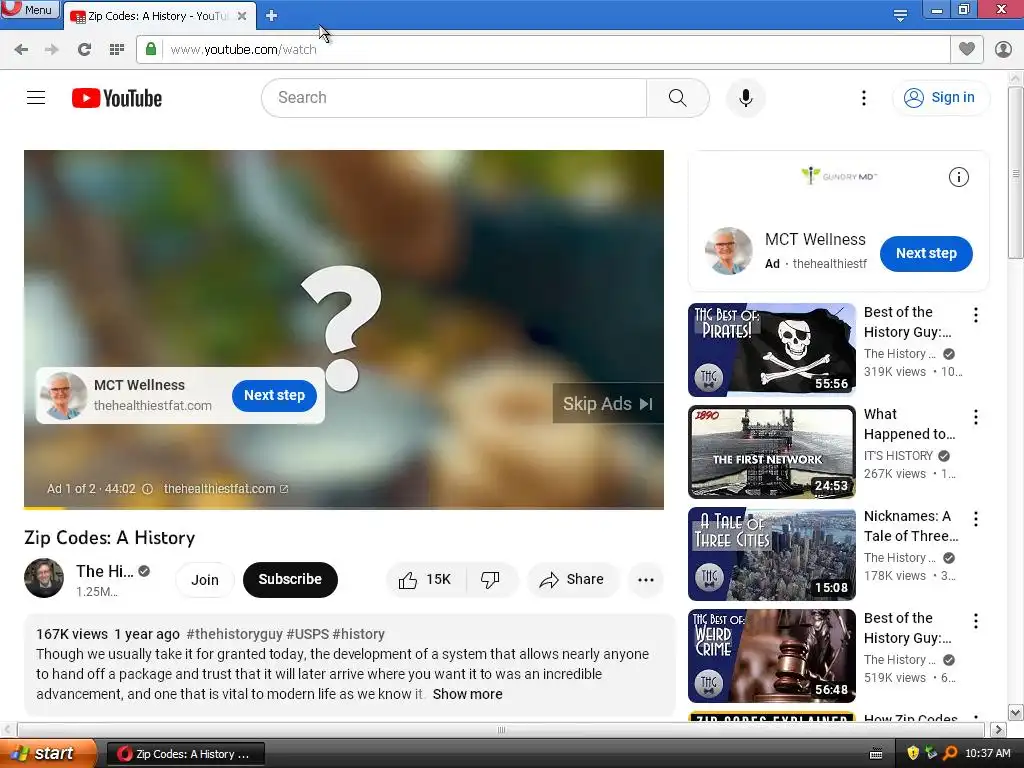Focus the YouTube Search box
The height and width of the screenshot is (768, 1024).
(455, 98)
